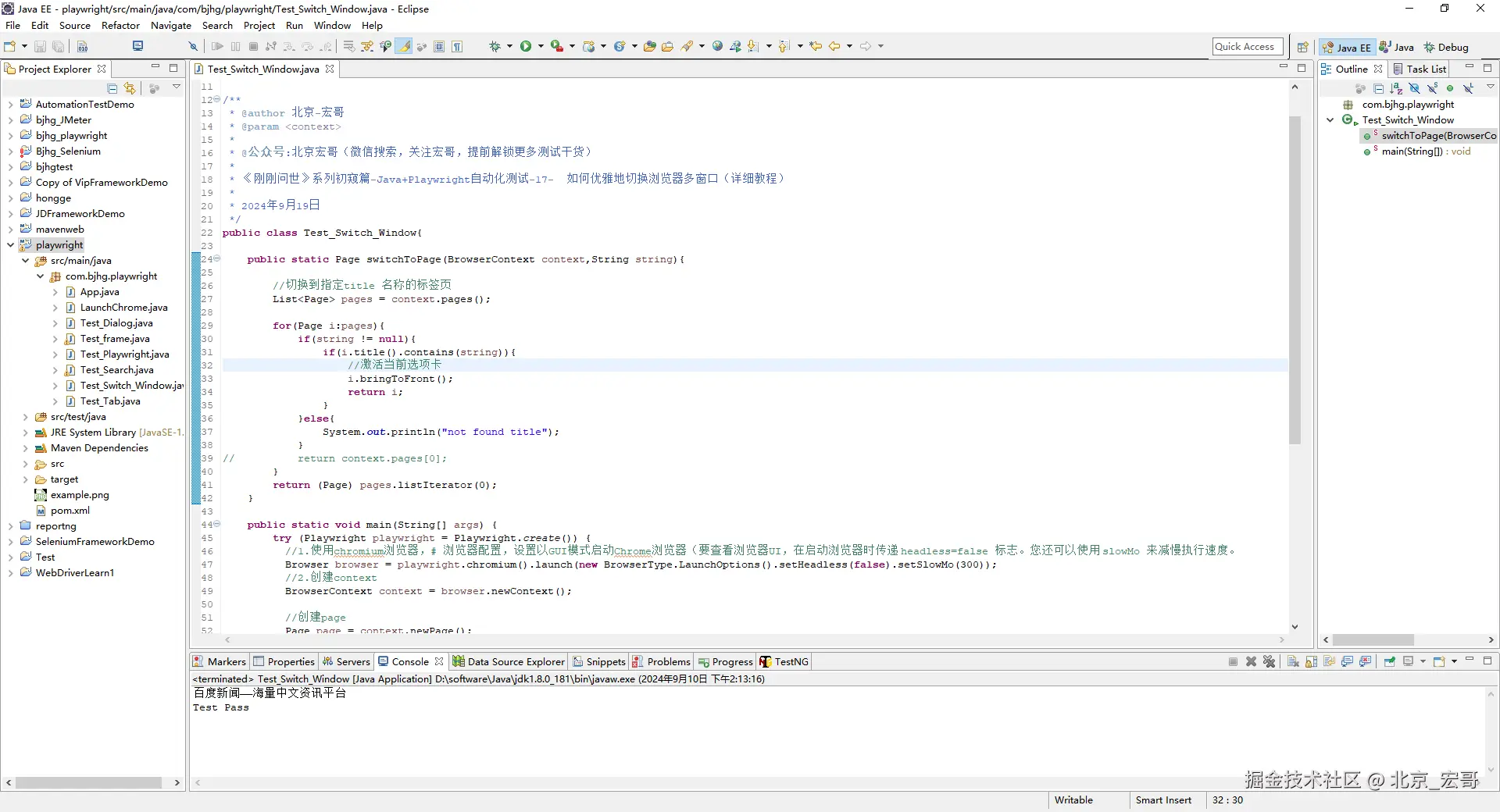Select pom.xml in Project Explorer
Viewport: 1500px width, 812px height.
click(70, 511)
